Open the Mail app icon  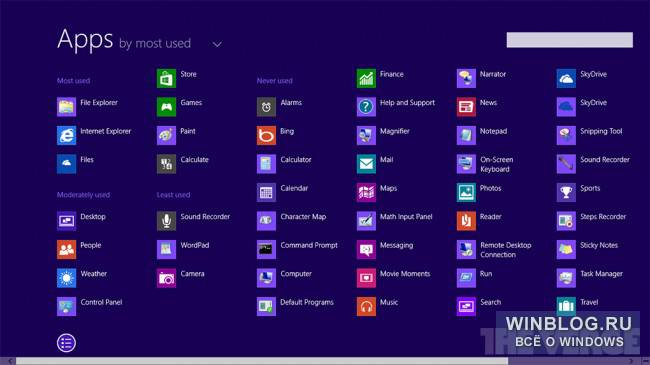366,164
